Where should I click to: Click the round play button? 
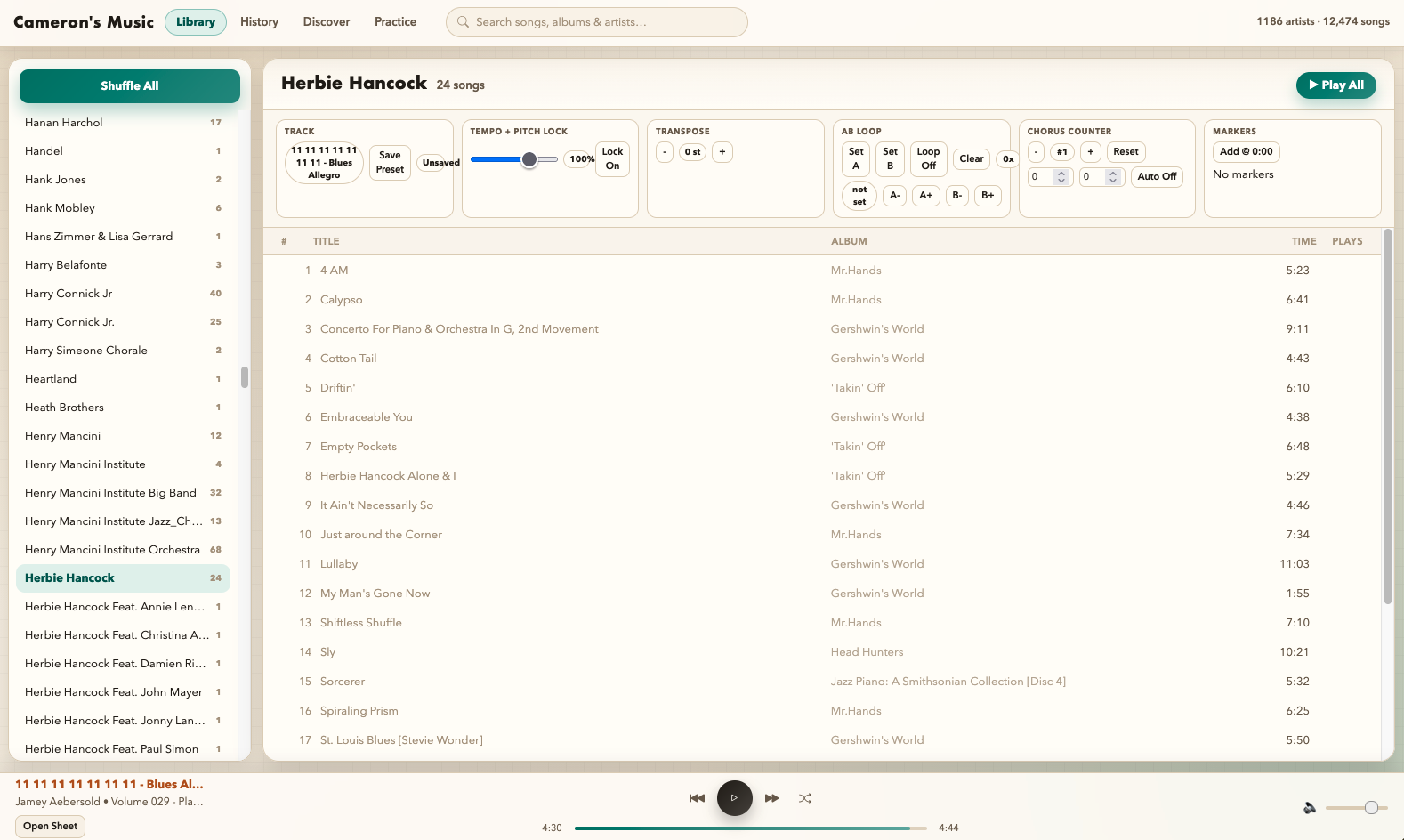[x=735, y=798]
